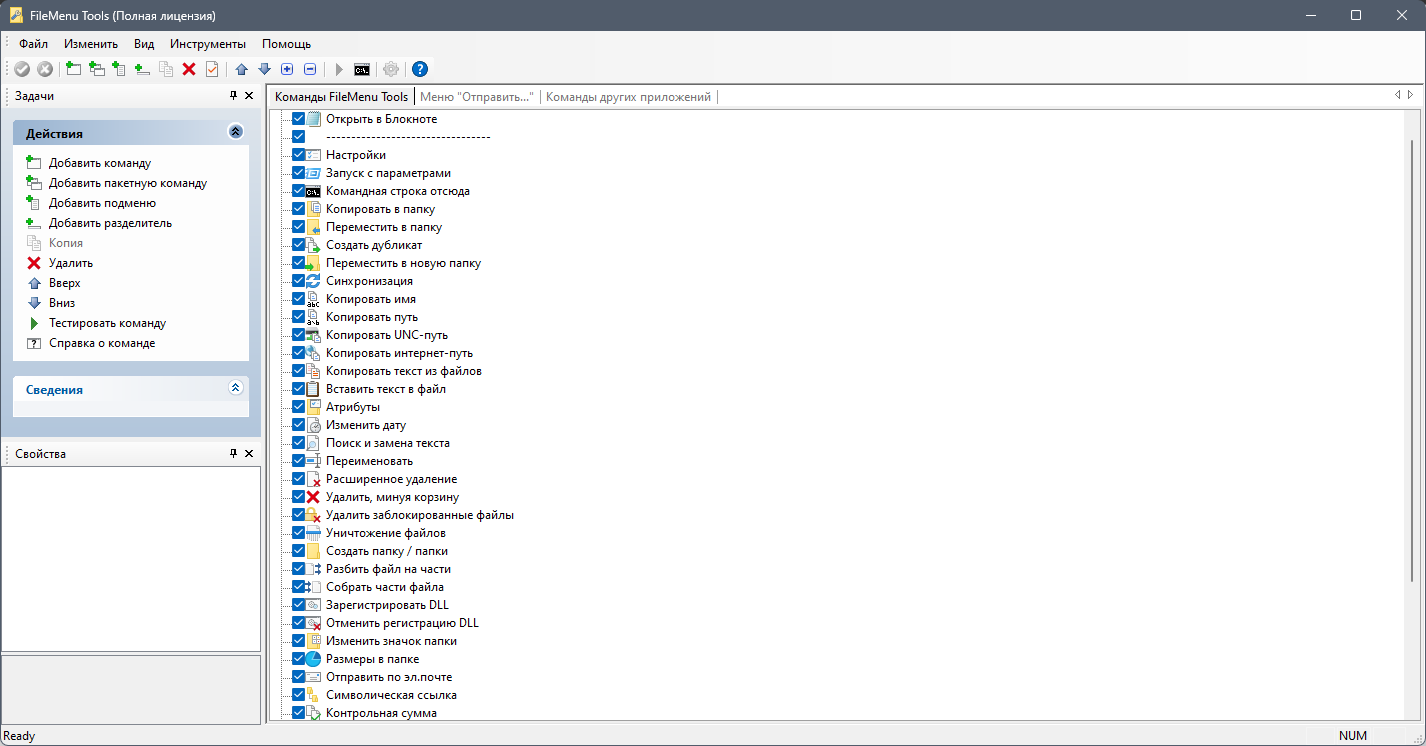The height and width of the screenshot is (746, 1426).
Task: Click the 'Добавить разделитель' toolbar icon
Action: click(140, 69)
